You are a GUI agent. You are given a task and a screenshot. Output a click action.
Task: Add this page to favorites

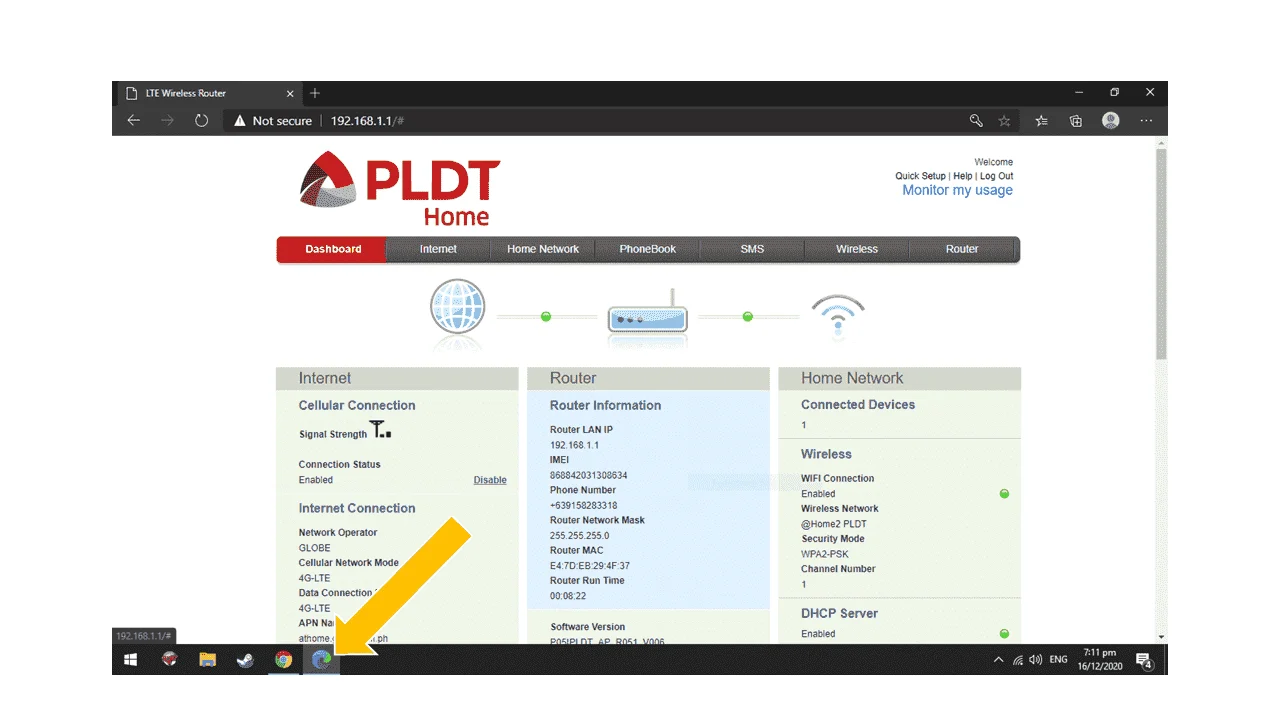[x=1005, y=121]
